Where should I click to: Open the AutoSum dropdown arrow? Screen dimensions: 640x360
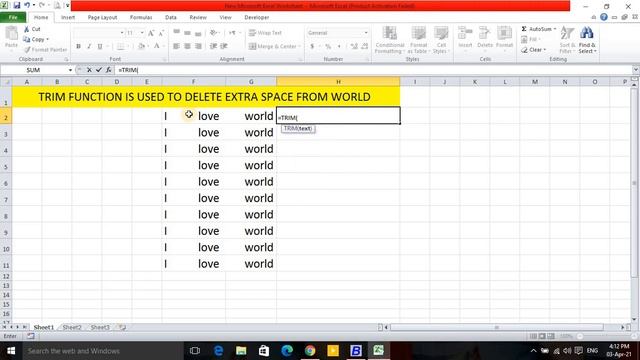click(x=555, y=29)
